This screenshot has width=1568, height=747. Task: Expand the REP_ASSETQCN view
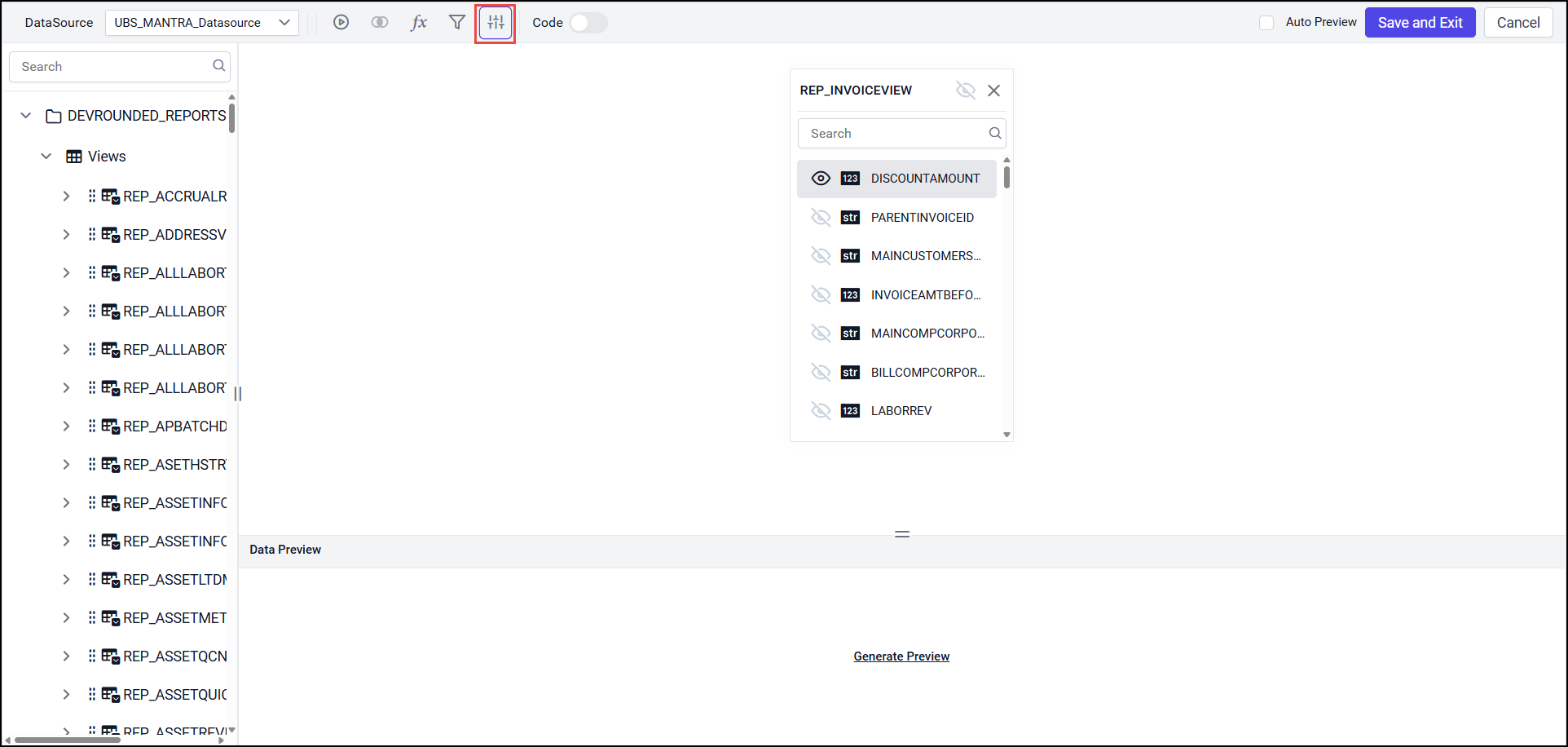[x=66, y=656]
